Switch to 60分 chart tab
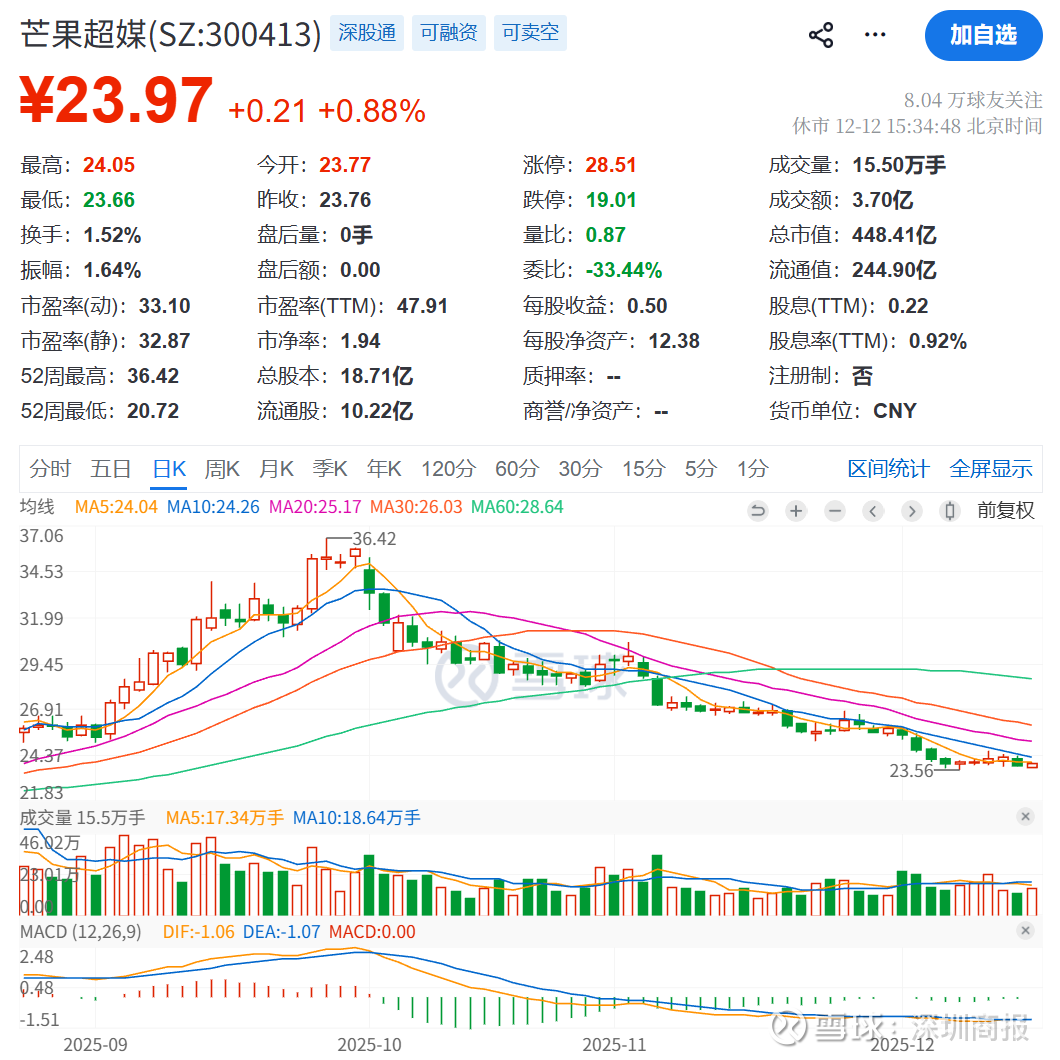 (x=517, y=468)
